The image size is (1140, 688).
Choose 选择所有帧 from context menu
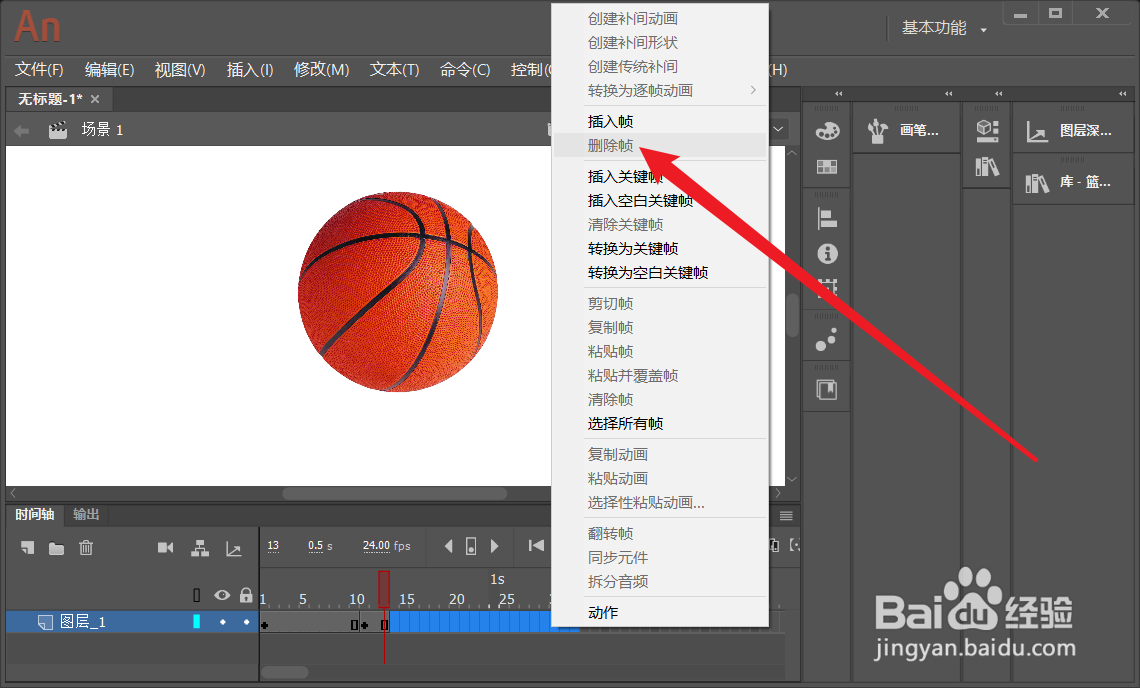(x=659, y=423)
